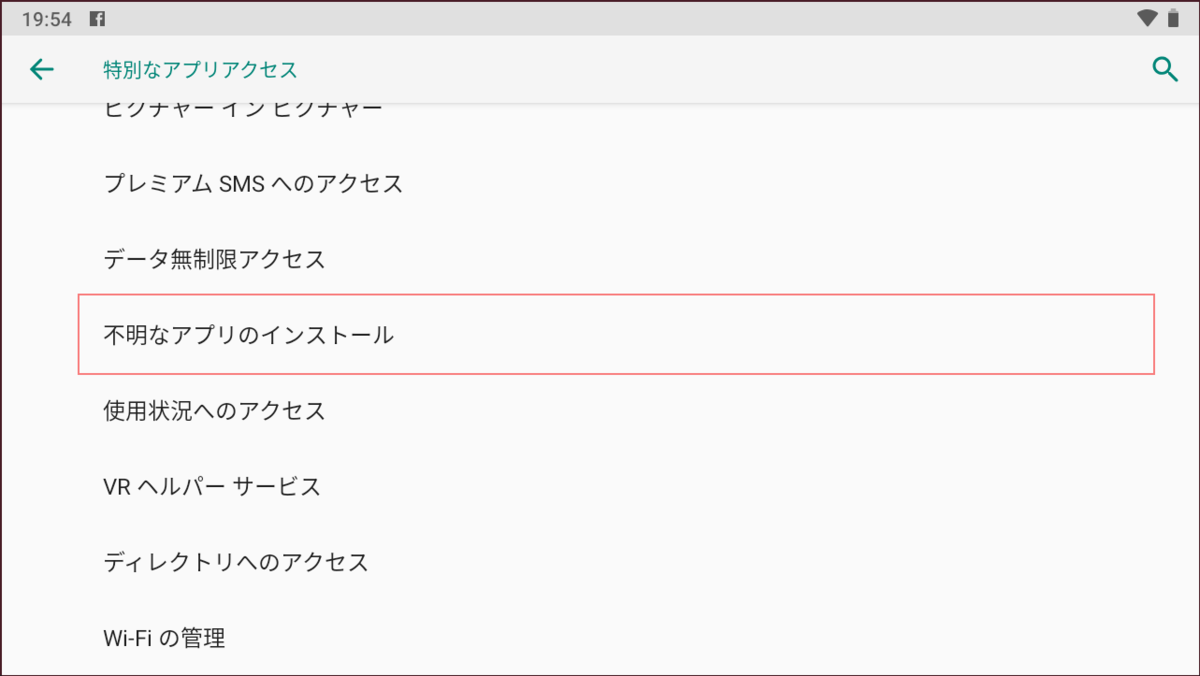
Task: Select VR ヘルパー サービス
Action: 212,487
